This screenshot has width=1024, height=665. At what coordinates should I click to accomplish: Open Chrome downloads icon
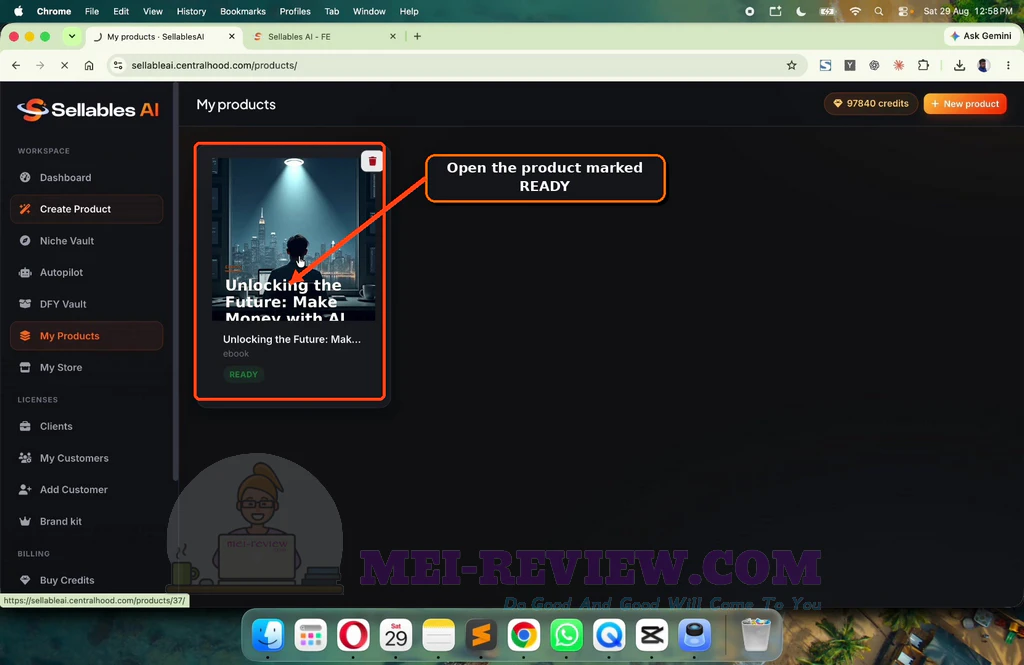pyautogui.click(x=959, y=65)
